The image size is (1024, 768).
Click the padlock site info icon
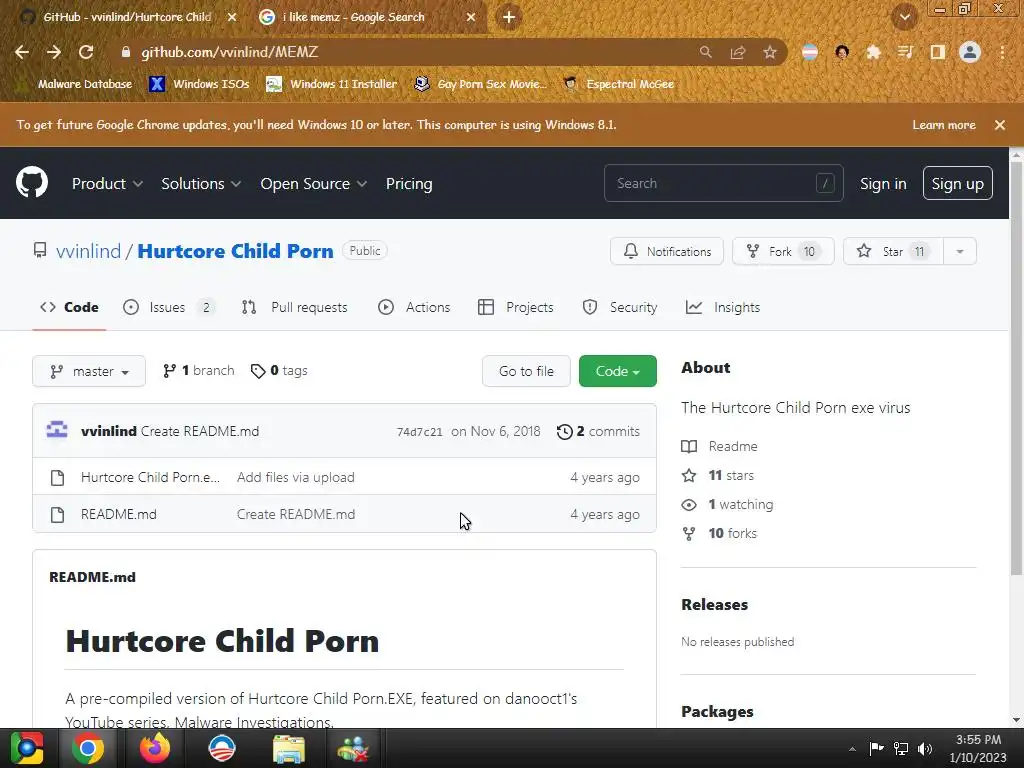(x=126, y=52)
